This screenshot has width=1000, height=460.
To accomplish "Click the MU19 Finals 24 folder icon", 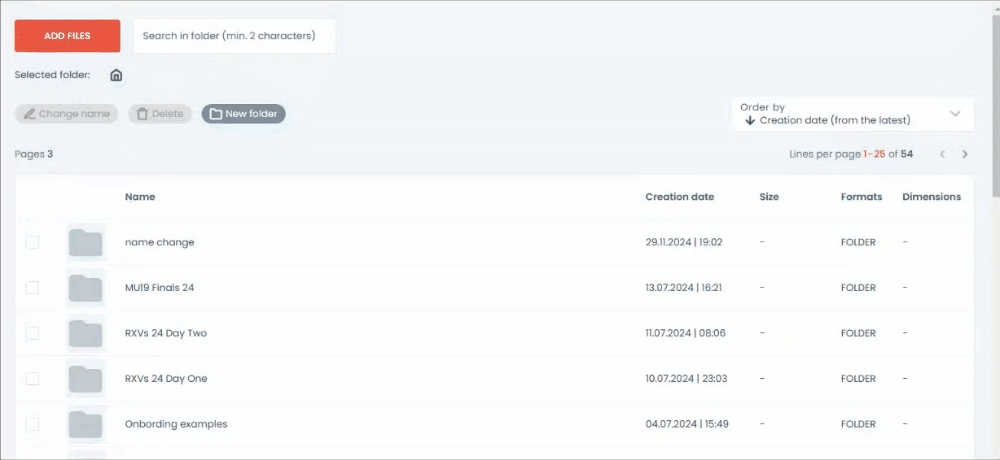I will pyautogui.click(x=86, y=288).
